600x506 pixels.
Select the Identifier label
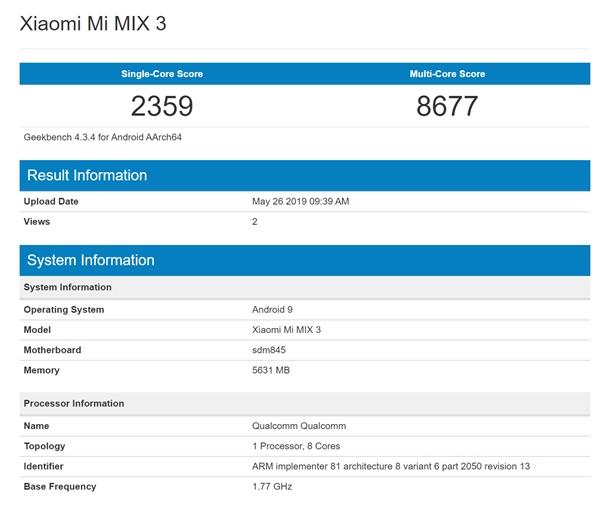(x=43, y=466)
